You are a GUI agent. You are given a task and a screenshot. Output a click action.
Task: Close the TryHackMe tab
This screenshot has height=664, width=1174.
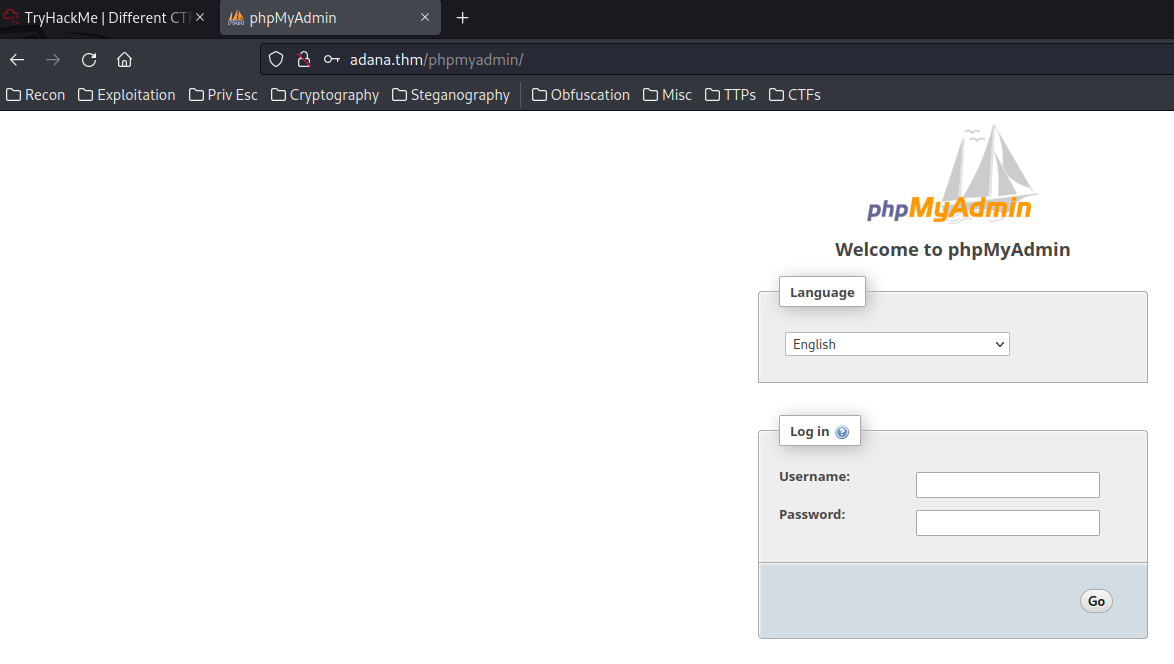(x=200, y=17)
